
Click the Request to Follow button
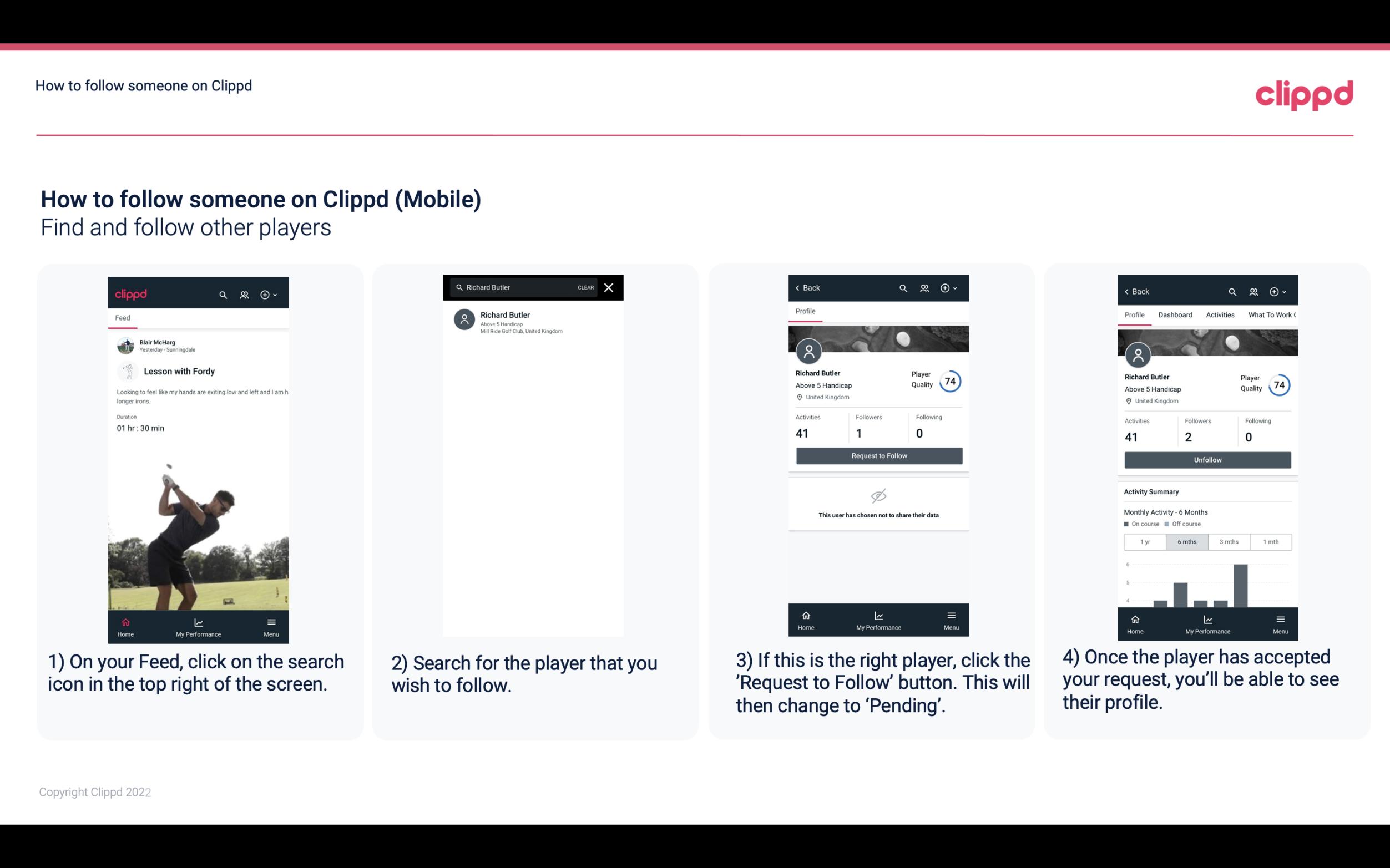coord(878,455)
